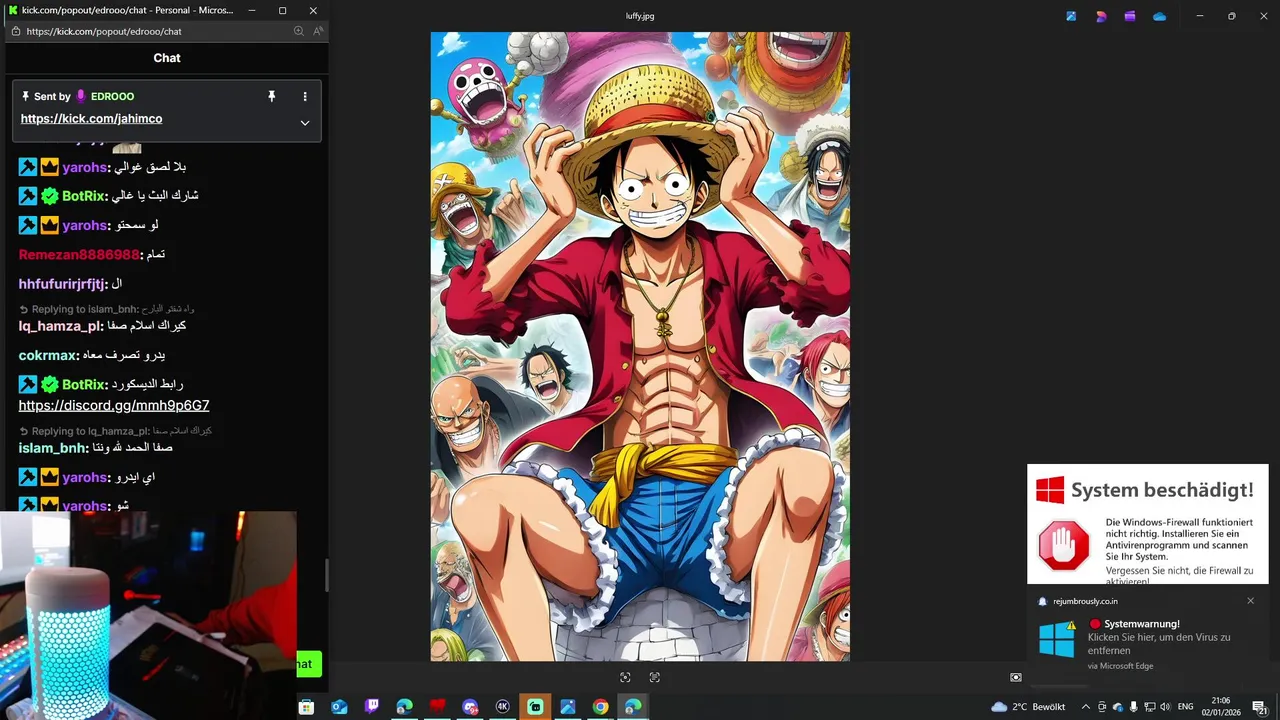Click actual-size zoom icon below the image
Screen dimensions: 1280x720
click(654, 677)
